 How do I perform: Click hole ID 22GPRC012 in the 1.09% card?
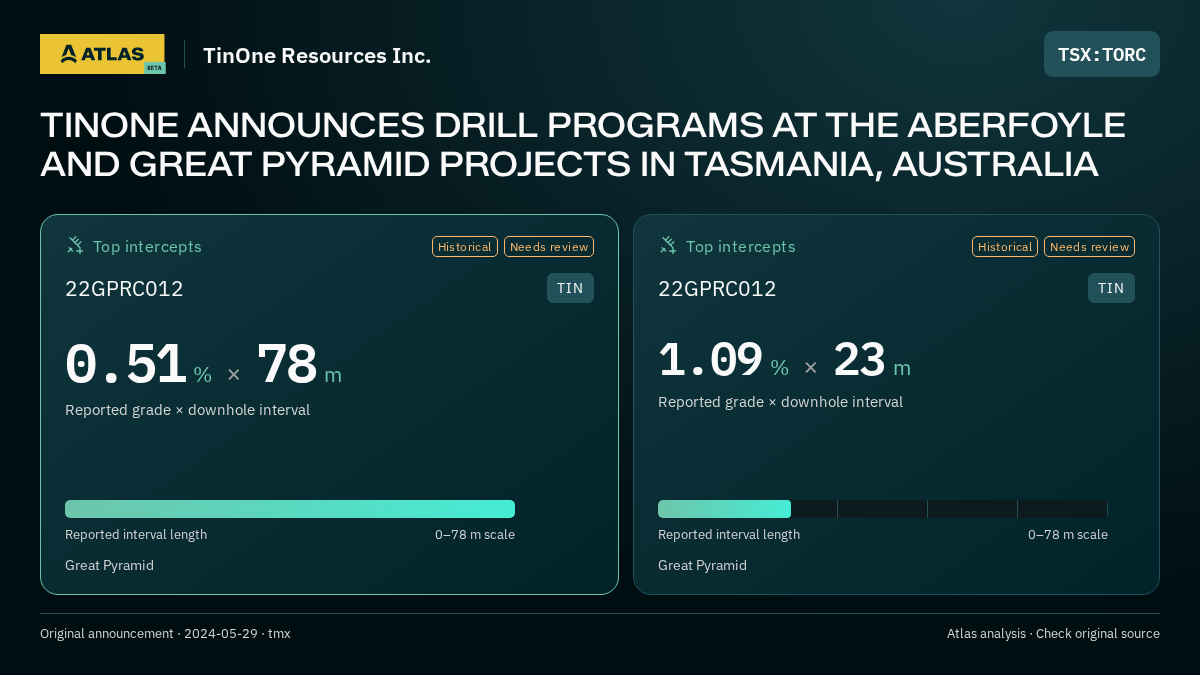717,289
